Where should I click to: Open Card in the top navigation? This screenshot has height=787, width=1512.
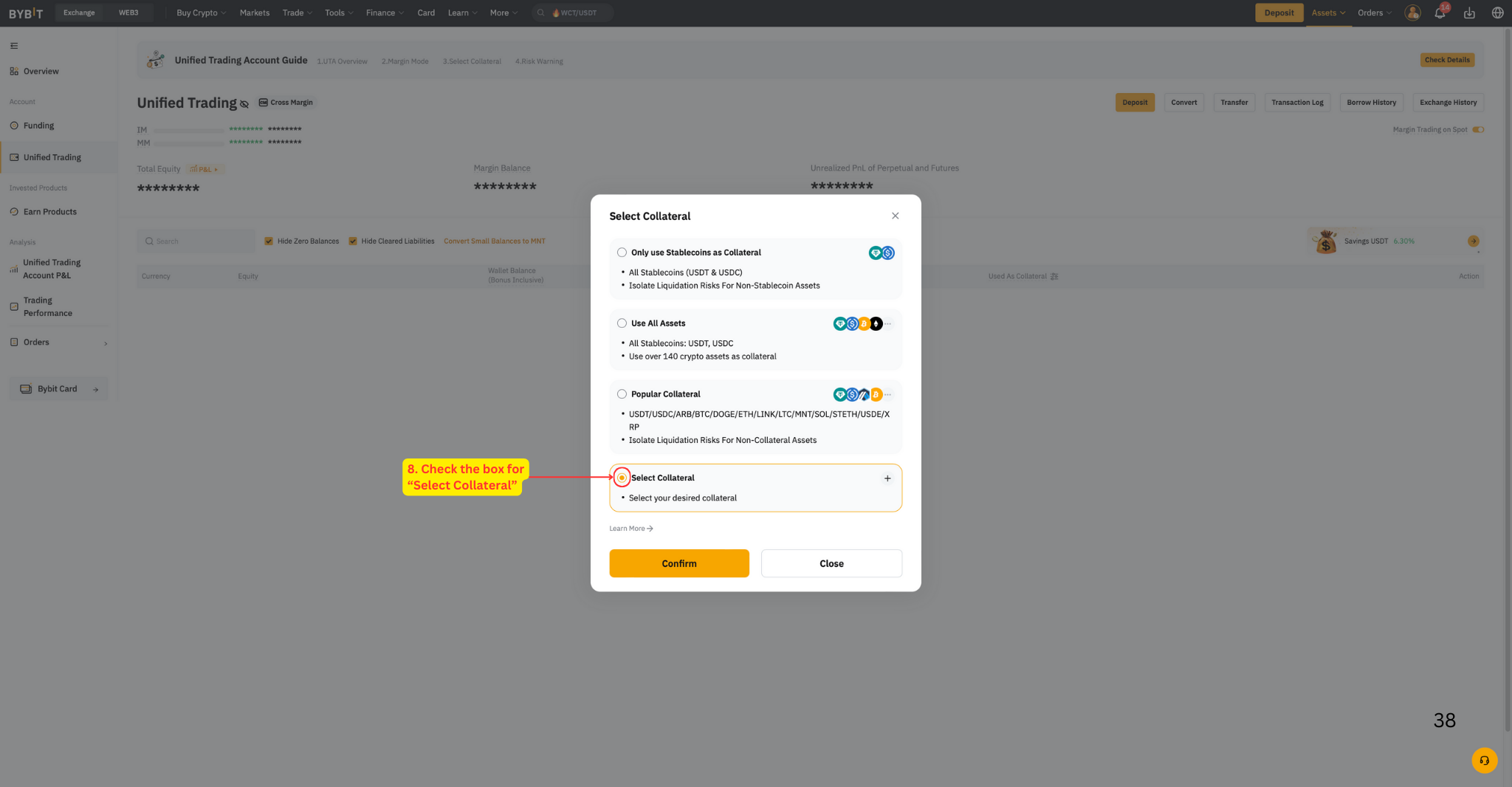426,13
